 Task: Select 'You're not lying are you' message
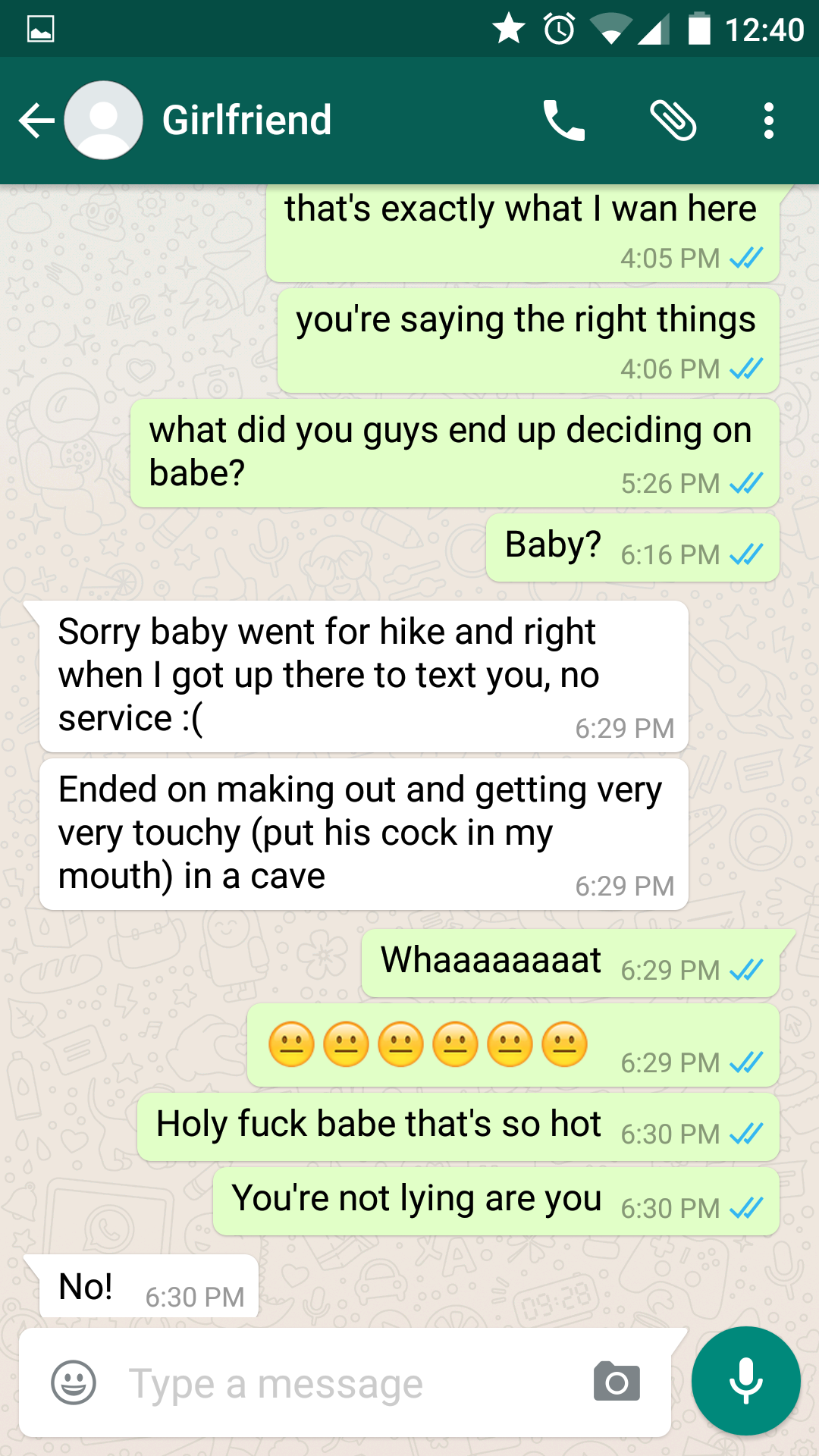tap(496, 1201)
